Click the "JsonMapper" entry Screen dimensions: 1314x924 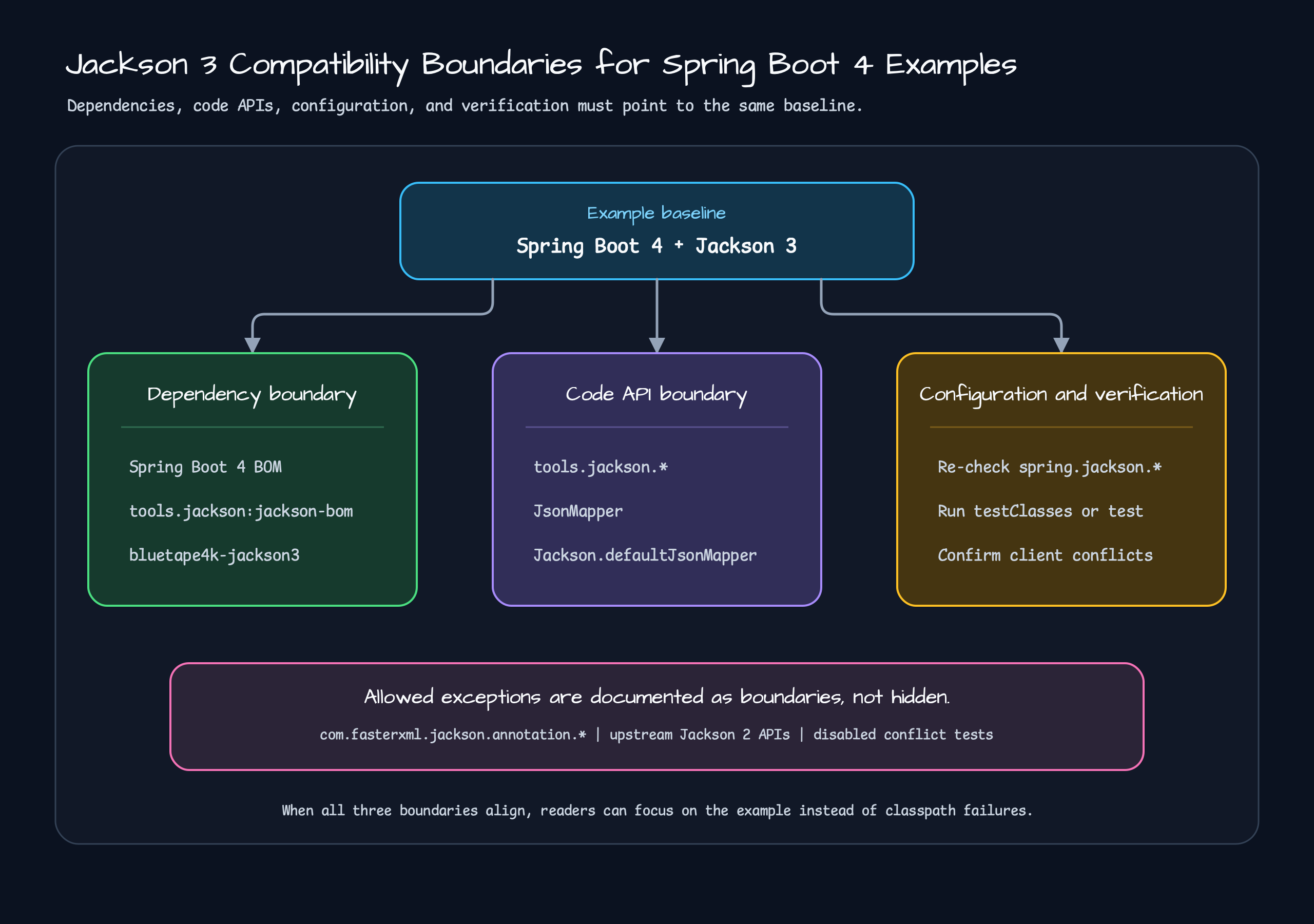(578, 511)
